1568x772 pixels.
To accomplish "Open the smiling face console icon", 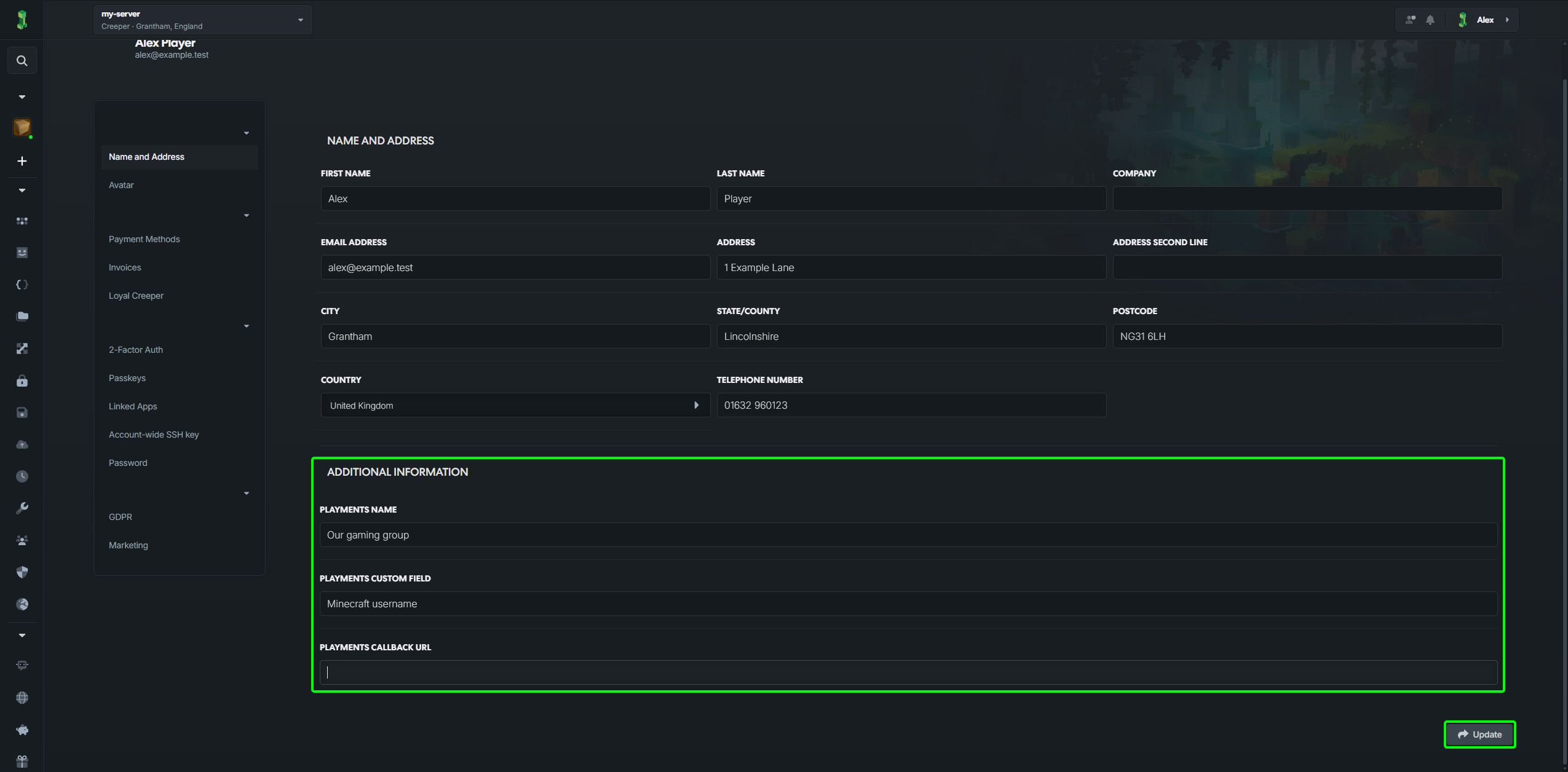I will tap(22, 253).
